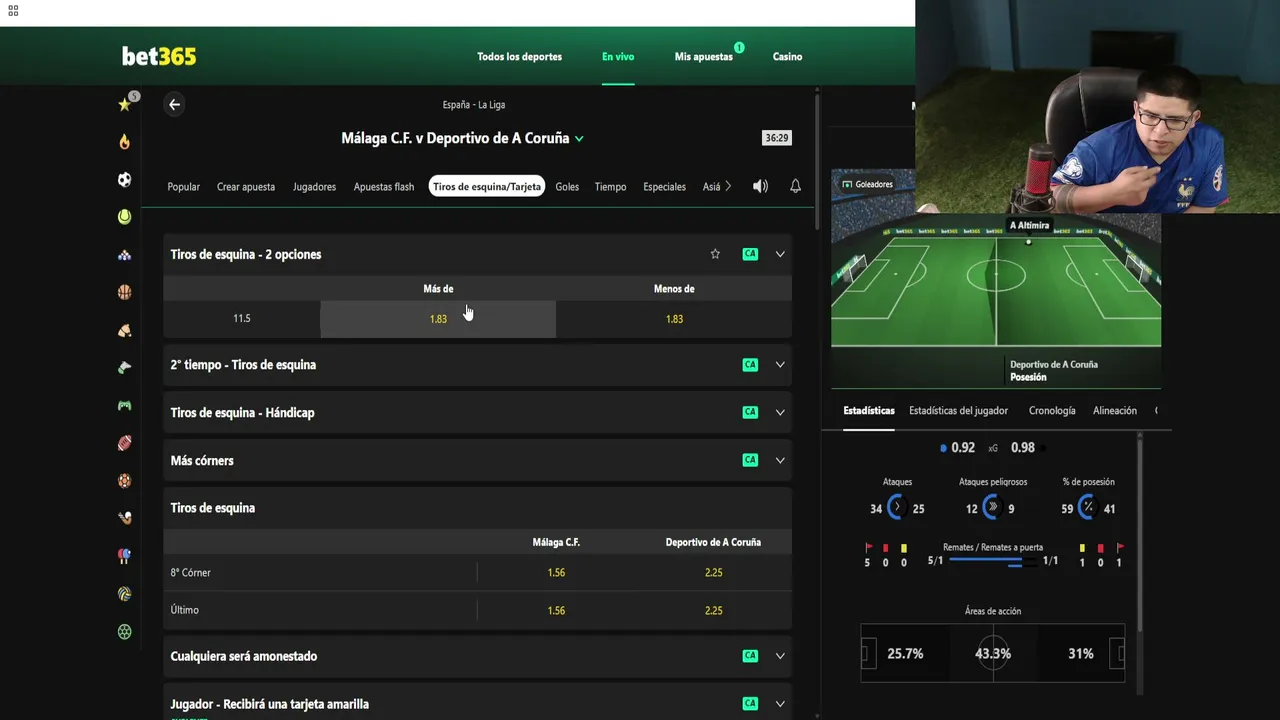
Task: Click the markets list vertical scrollbar
Action: pyautogui.click(x=817, y=160)
